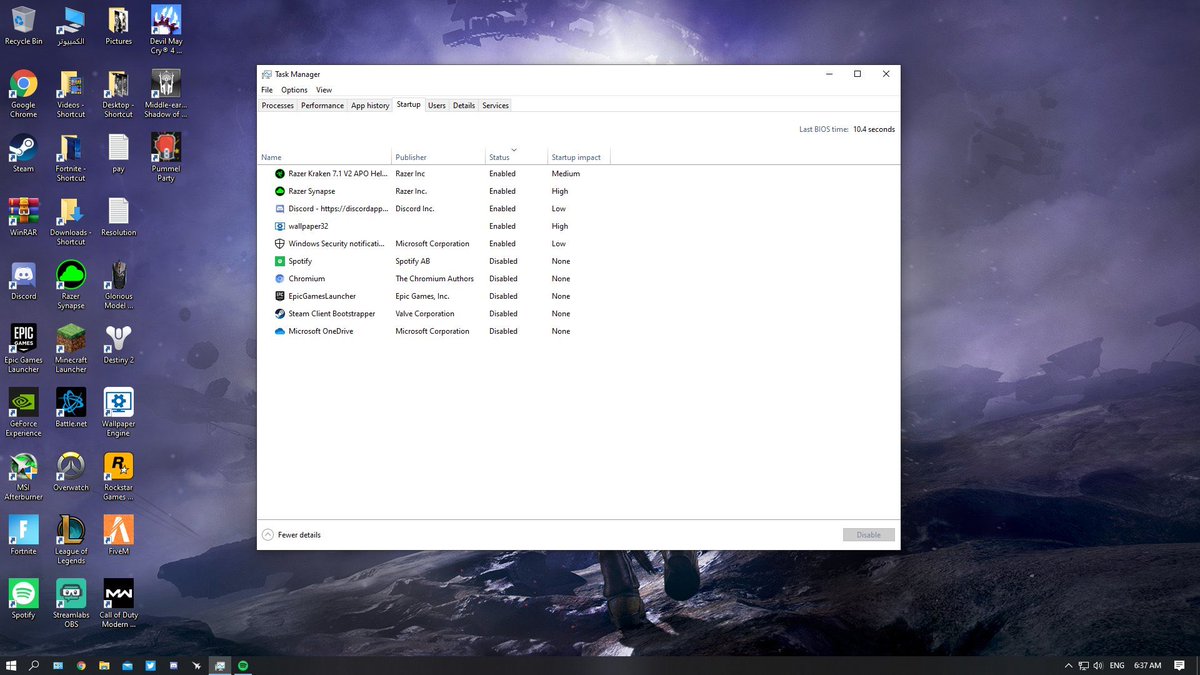Select the MSI Afterburner desktop icon
The height and width of the screenshot is (675, 1200).
[23, 476]
